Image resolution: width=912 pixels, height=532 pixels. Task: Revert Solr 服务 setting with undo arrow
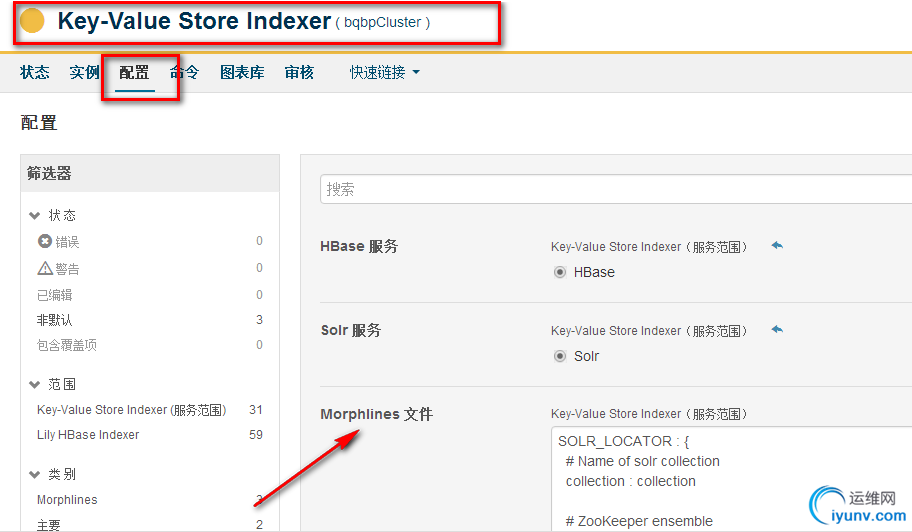click(777, 330)
